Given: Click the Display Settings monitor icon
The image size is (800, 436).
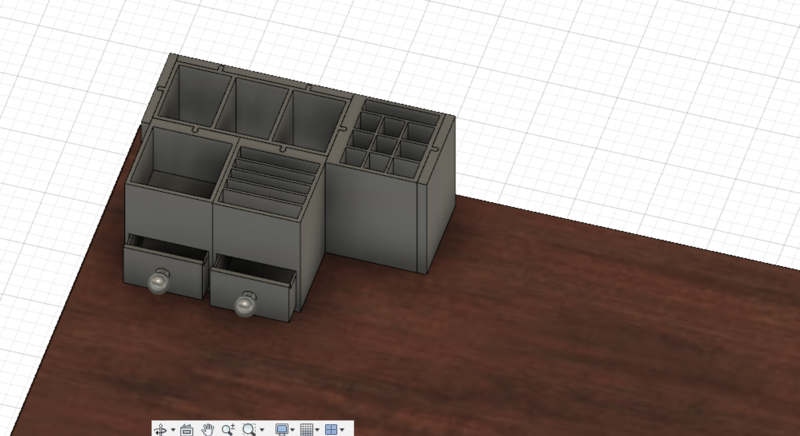Looking at the screenshot, I should (281, 429).
